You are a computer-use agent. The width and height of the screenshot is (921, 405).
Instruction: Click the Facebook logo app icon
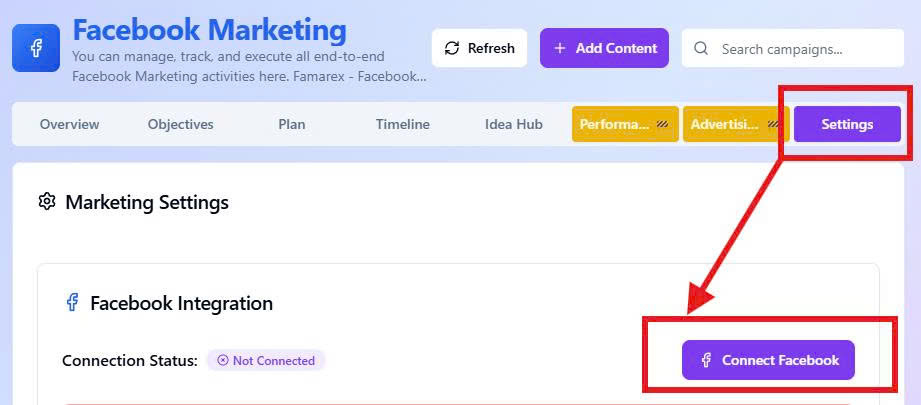point(36,48)
